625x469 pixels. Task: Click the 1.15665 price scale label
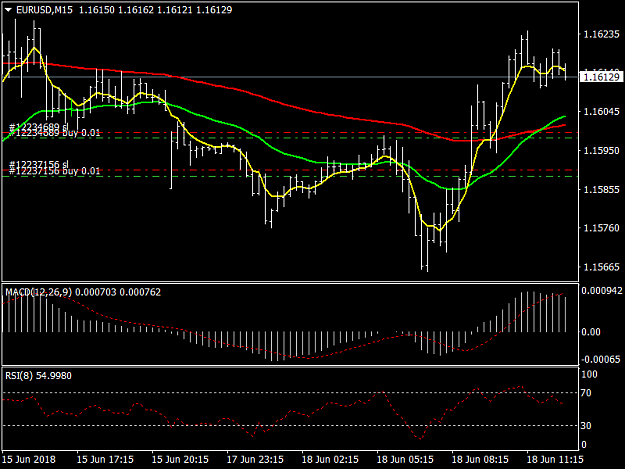click(x=601, y=267)
